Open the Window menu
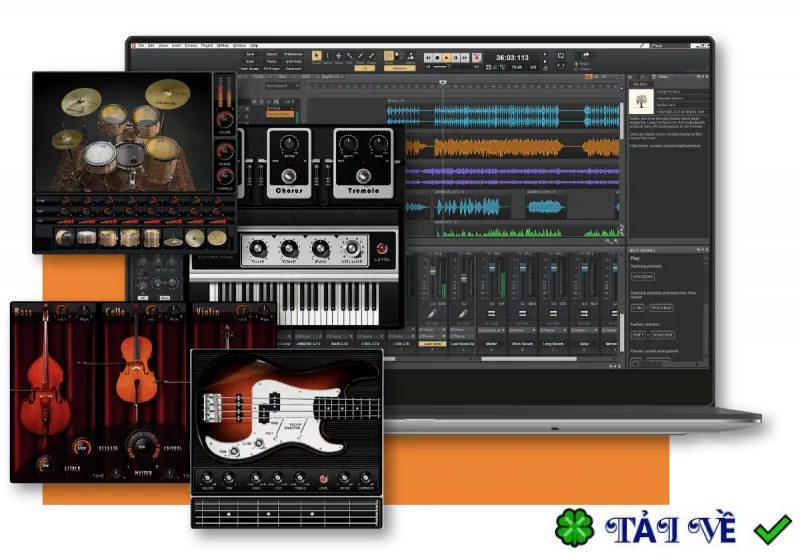The height and width of the screenshot is (555, 800). [x=239, y=45]
